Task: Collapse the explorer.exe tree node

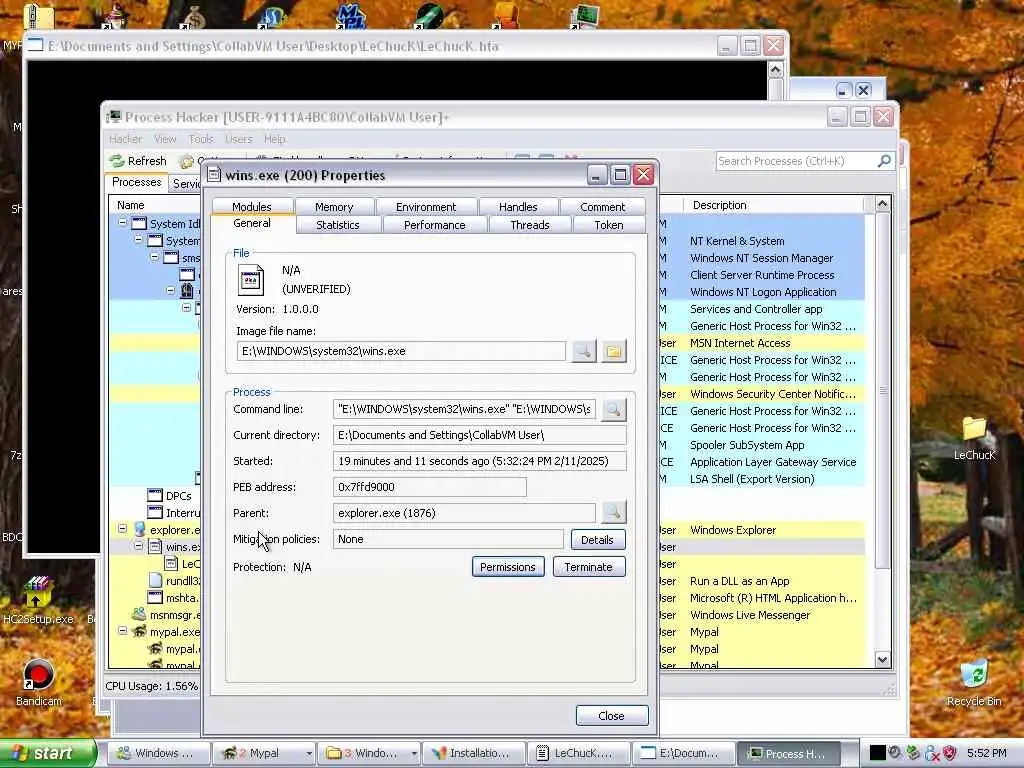Action: 122,529
